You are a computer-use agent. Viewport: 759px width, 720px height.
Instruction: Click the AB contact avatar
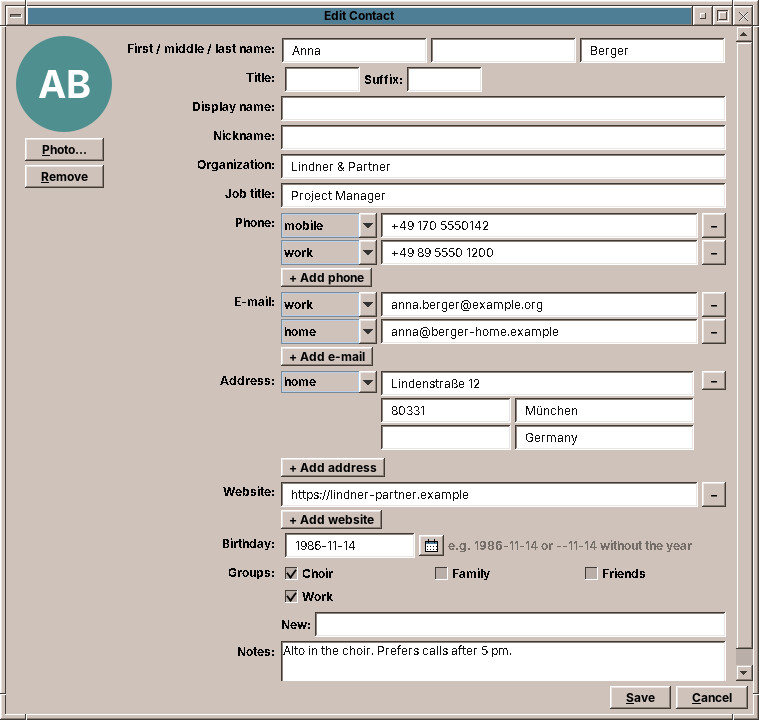[x=64, y=84]
